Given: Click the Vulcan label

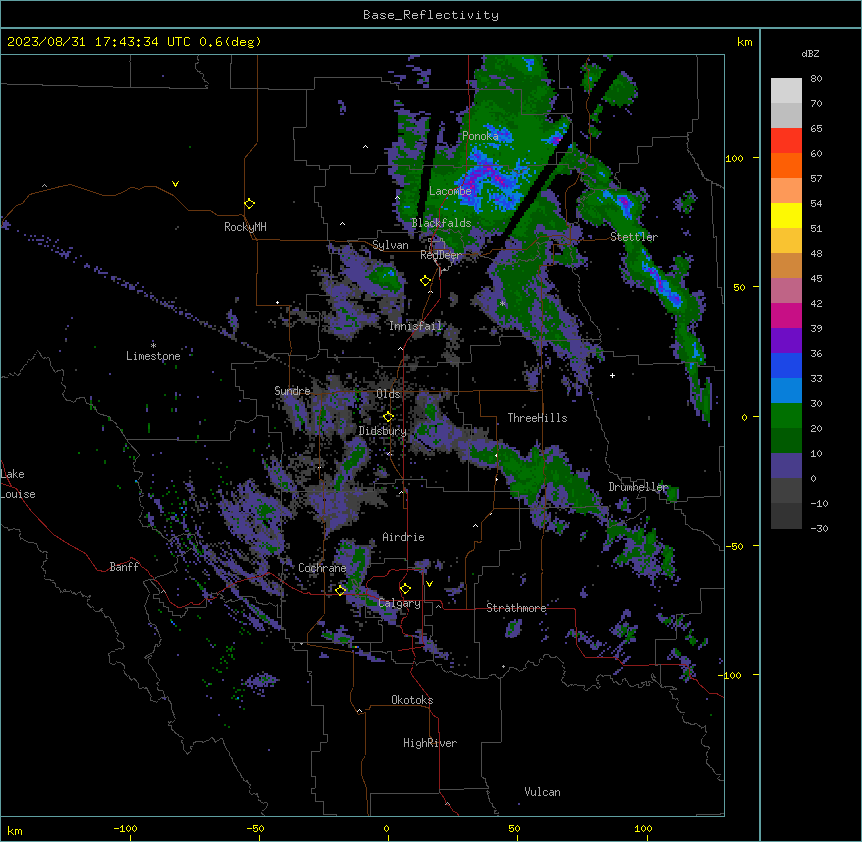Looking at the screenshot, I should pyautogui.click(x=543, y=792).
